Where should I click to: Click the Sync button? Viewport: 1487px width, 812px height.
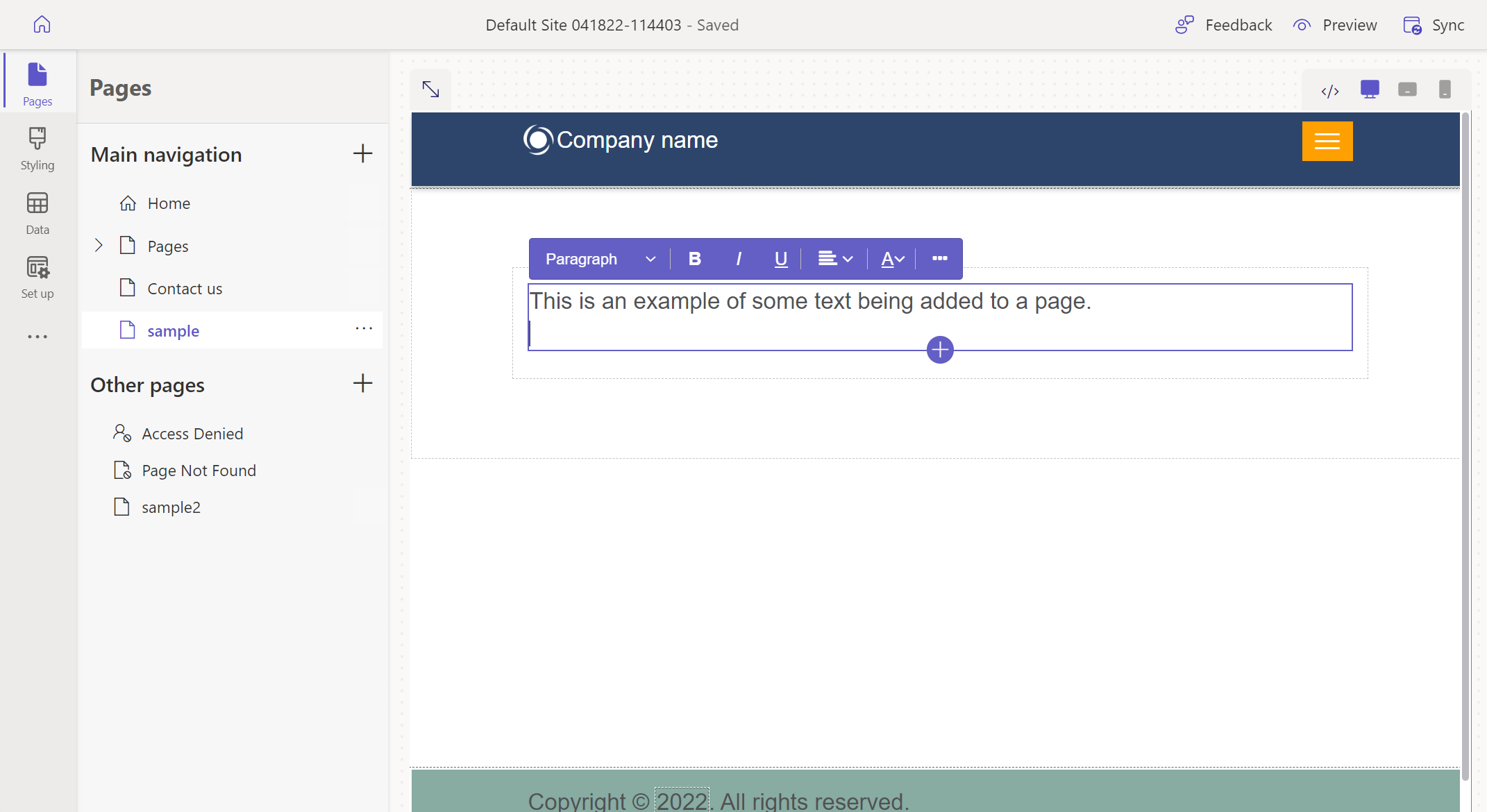pyautogui.click(x=1436, y=24)
